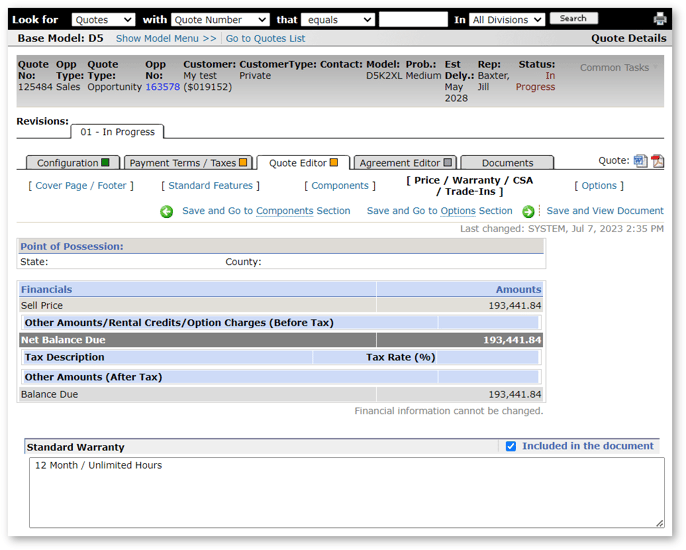Click the search value text field
The width and height of the screenshot is (686, 550).
413,20
